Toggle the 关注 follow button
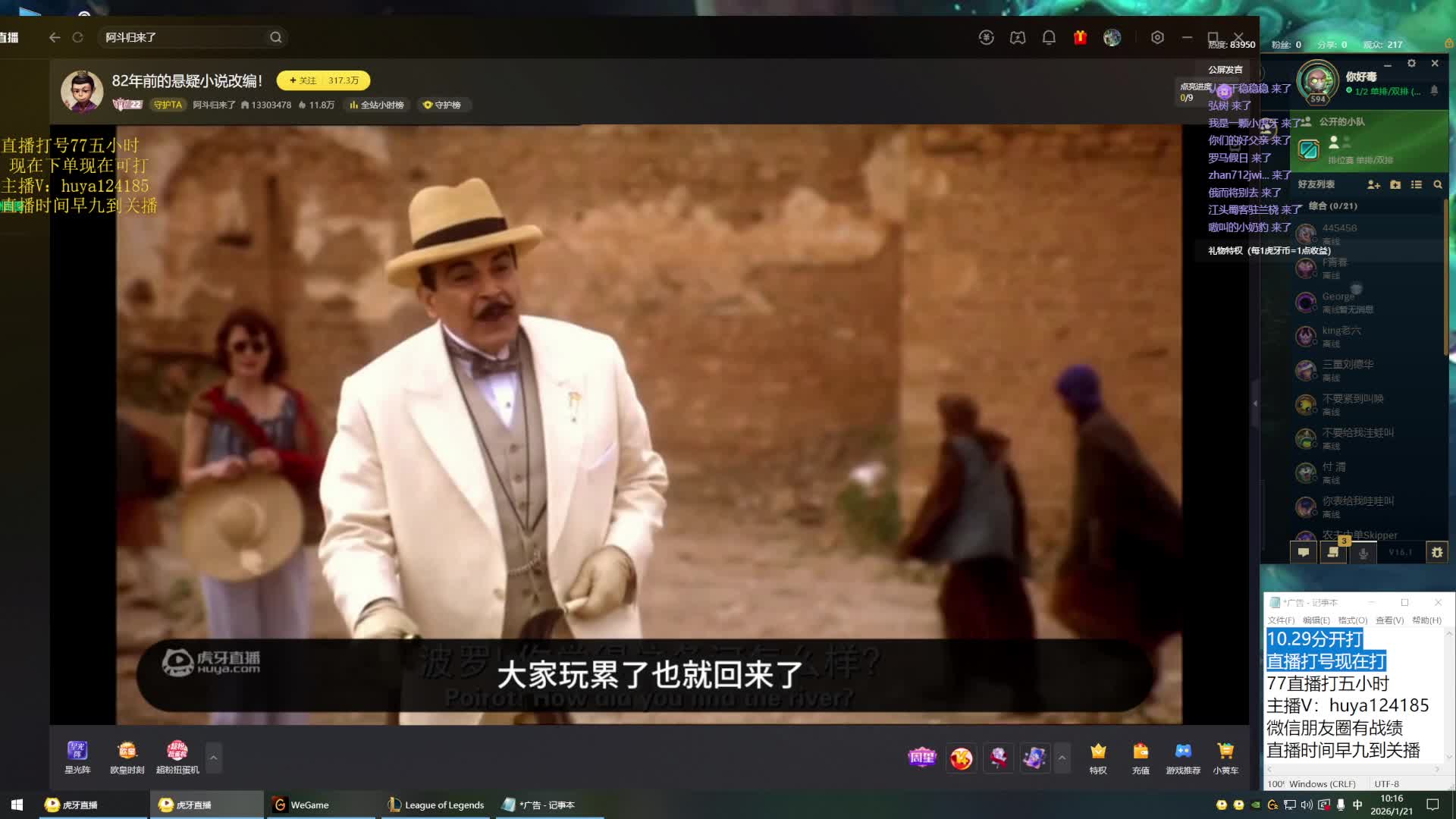Image resolution: width=1456 pixels, height=819 pixels. (303, 80)
